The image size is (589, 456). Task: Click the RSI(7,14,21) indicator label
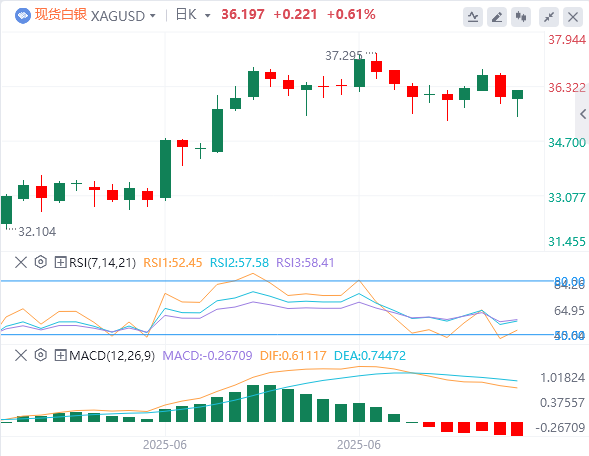[x=102, y=262]
